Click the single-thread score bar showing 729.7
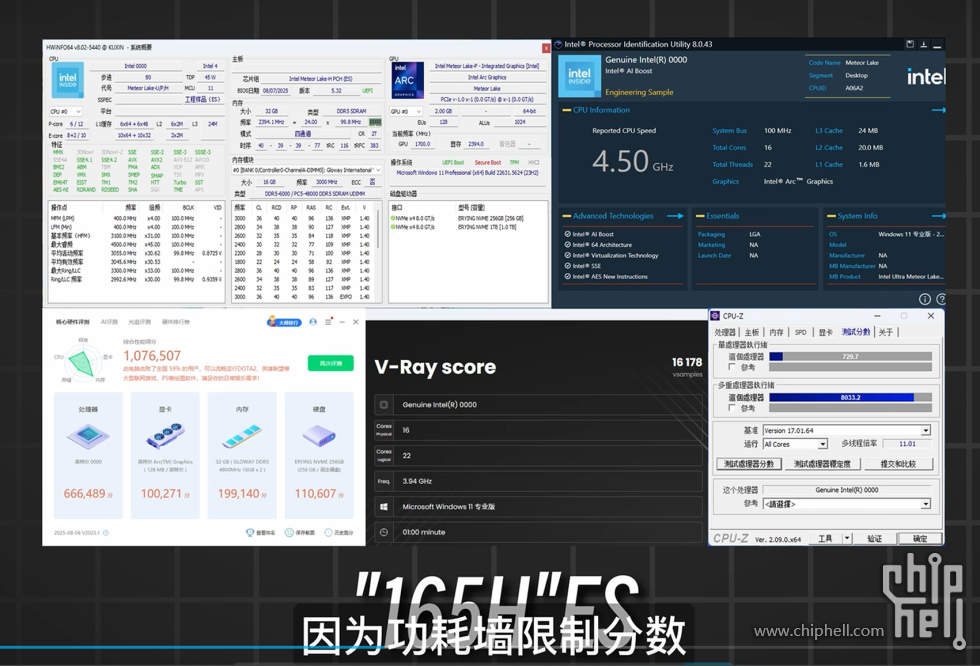The width and height of the screenshot is (980, 666). (x=850, y=357)
